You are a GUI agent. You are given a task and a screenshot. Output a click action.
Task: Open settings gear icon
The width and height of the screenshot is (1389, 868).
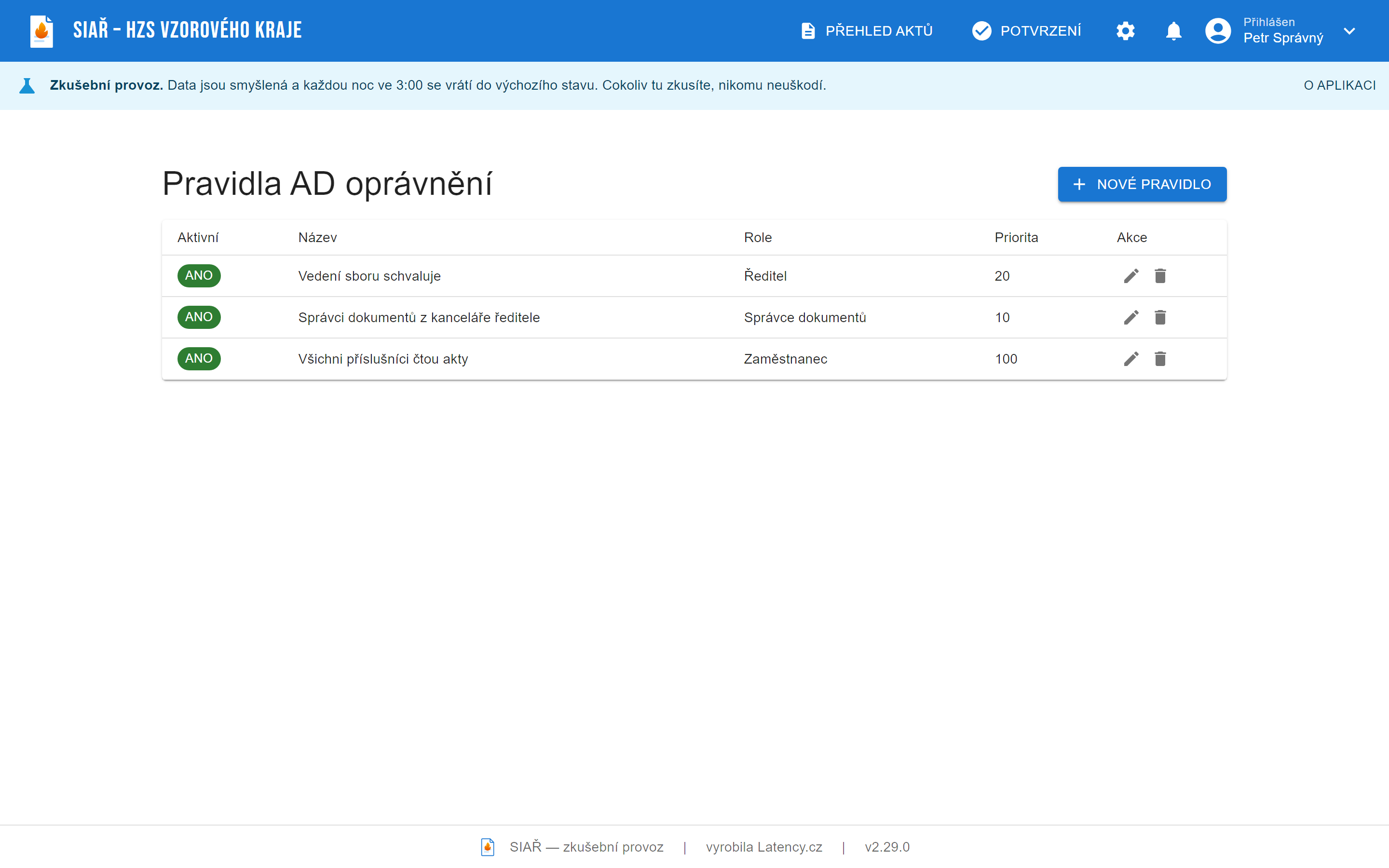click(x=1126, y=31)
